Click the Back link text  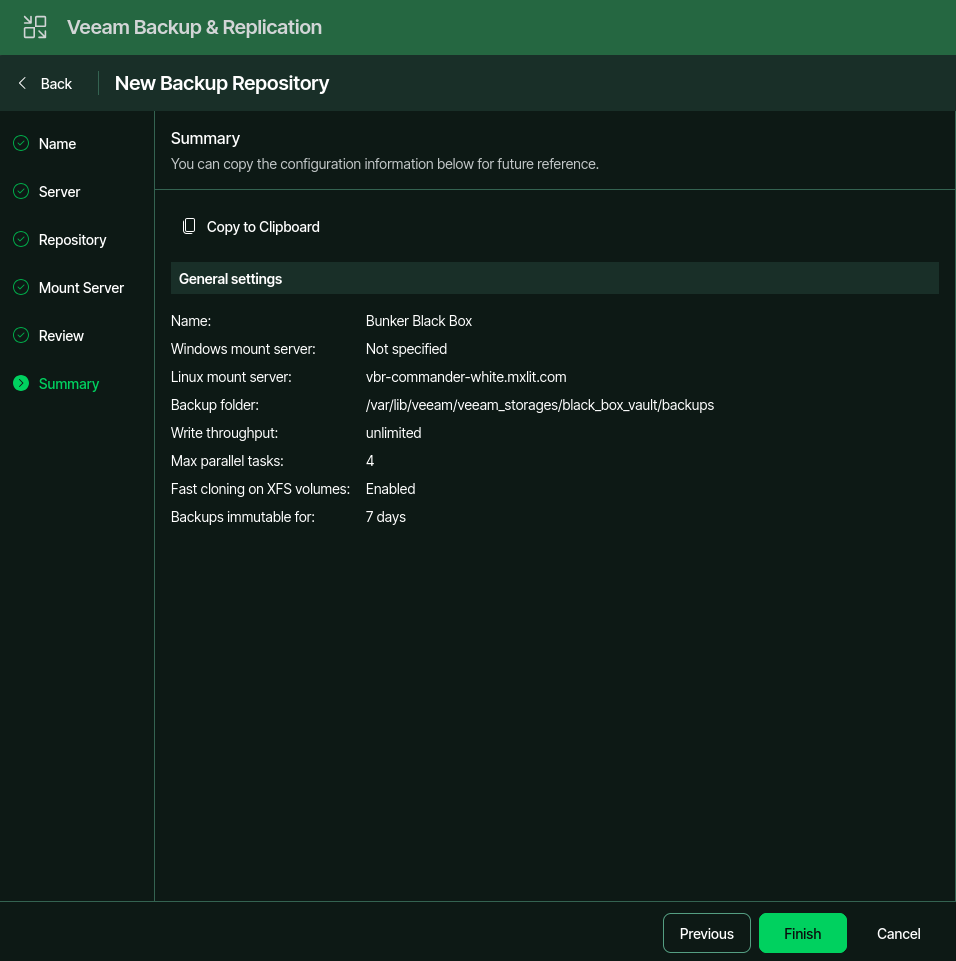point(56,84)
